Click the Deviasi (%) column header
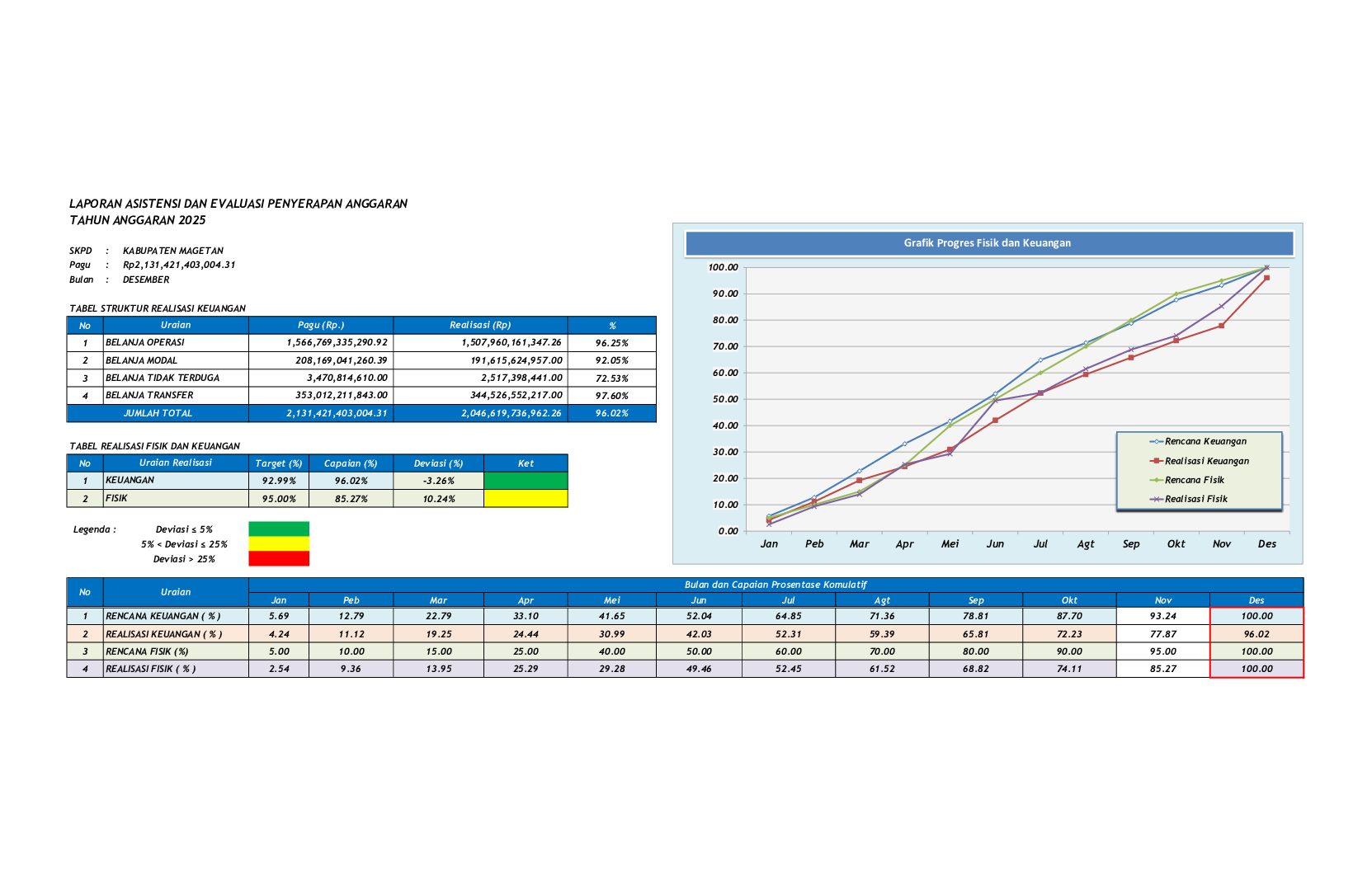 (438, 463)
